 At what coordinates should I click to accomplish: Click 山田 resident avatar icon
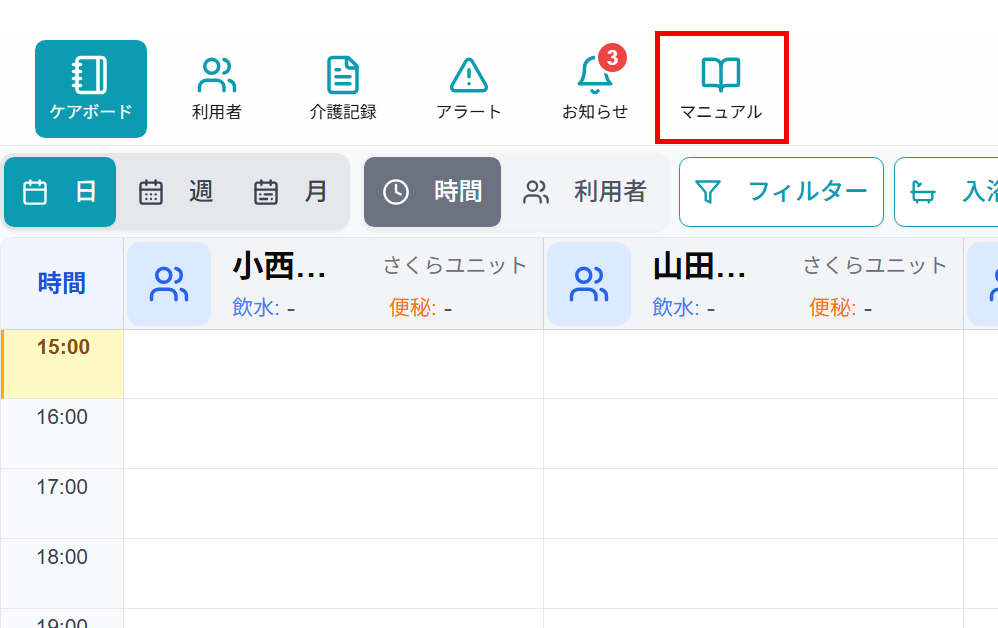point(589,284)
